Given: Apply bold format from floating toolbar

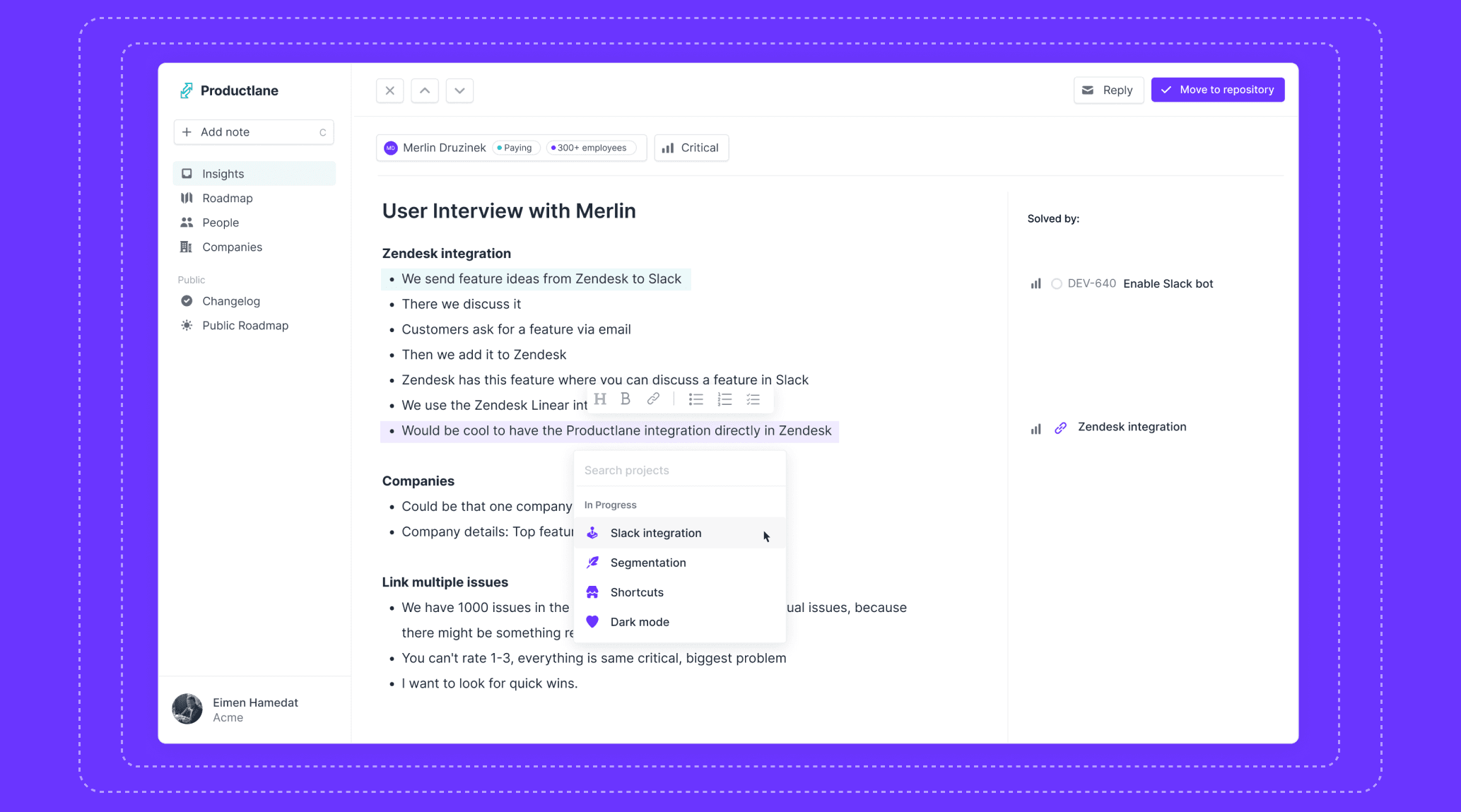Looking at the screenshot, I should click(626, 399).
